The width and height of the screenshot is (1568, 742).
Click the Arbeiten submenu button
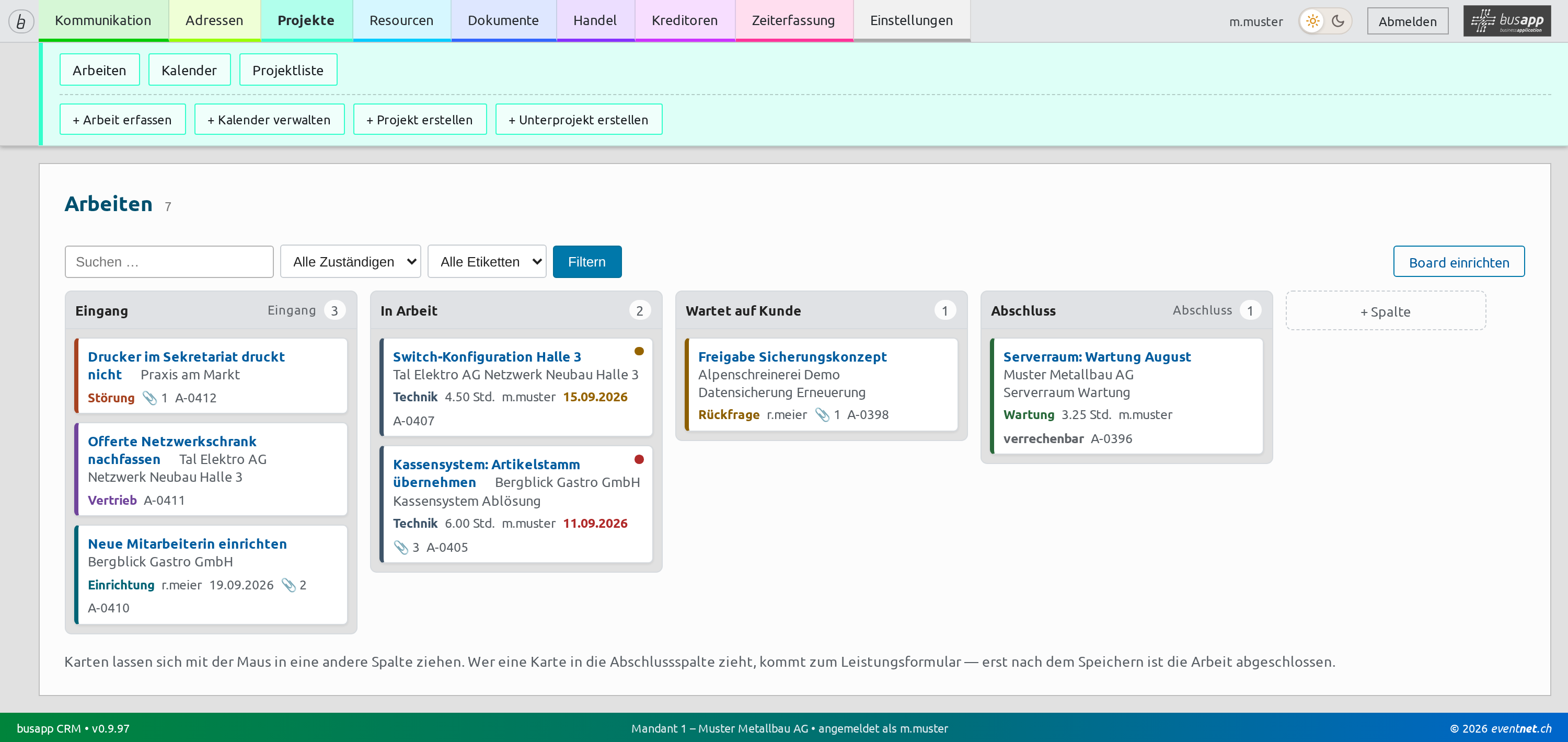(99, 70)
